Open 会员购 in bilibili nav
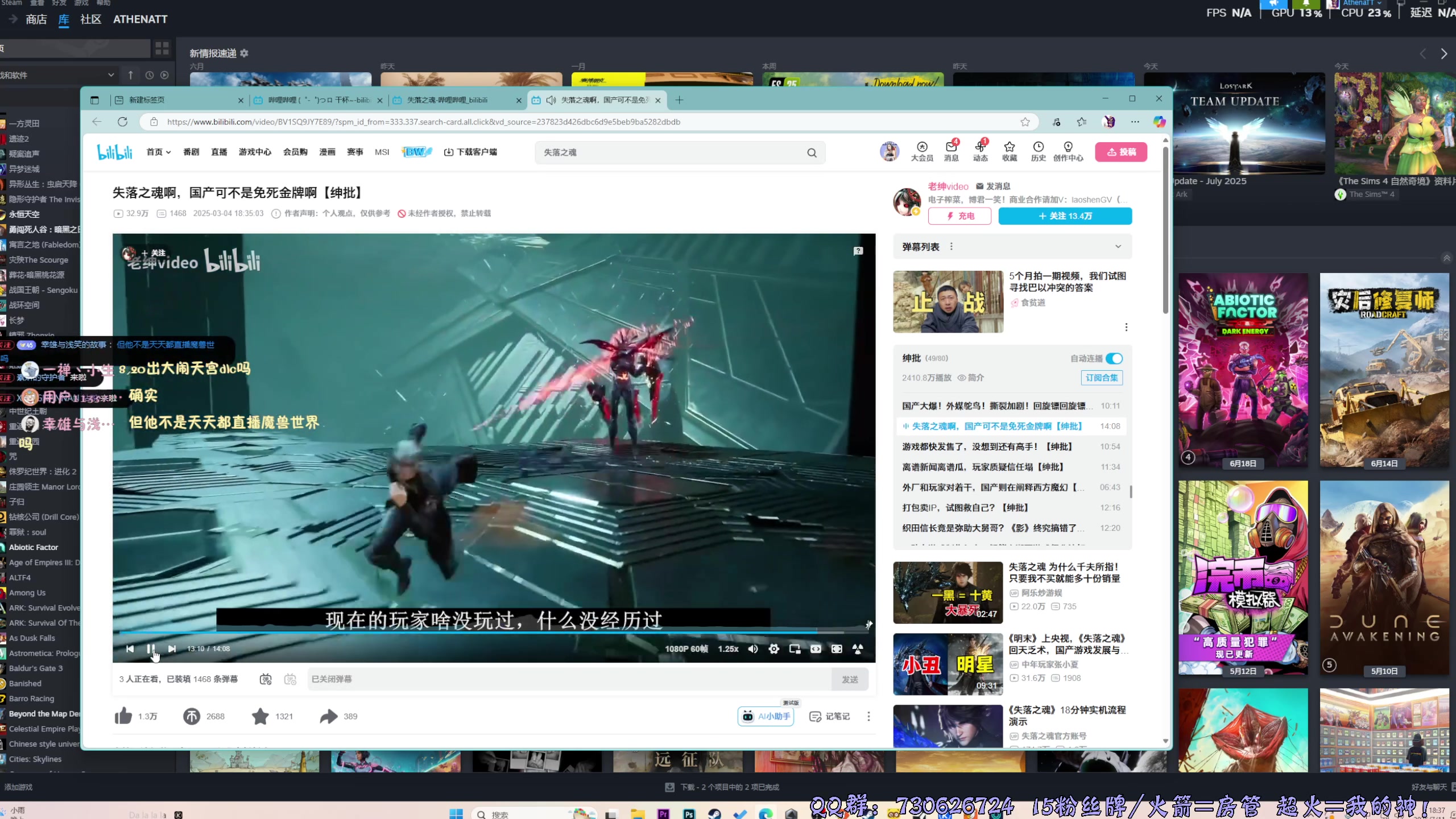This screenshot has height=819, width=1456. click(295, 152)
